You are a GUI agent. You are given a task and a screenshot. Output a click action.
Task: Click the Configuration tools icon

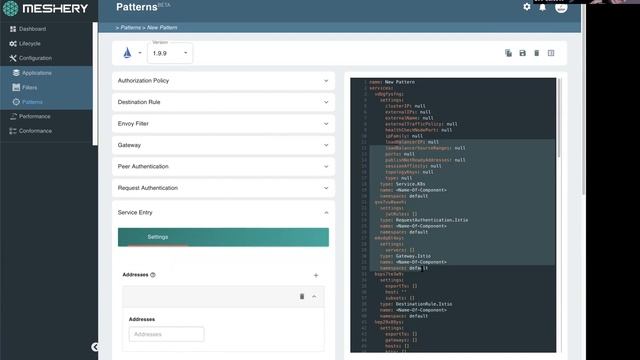(13, 58)
